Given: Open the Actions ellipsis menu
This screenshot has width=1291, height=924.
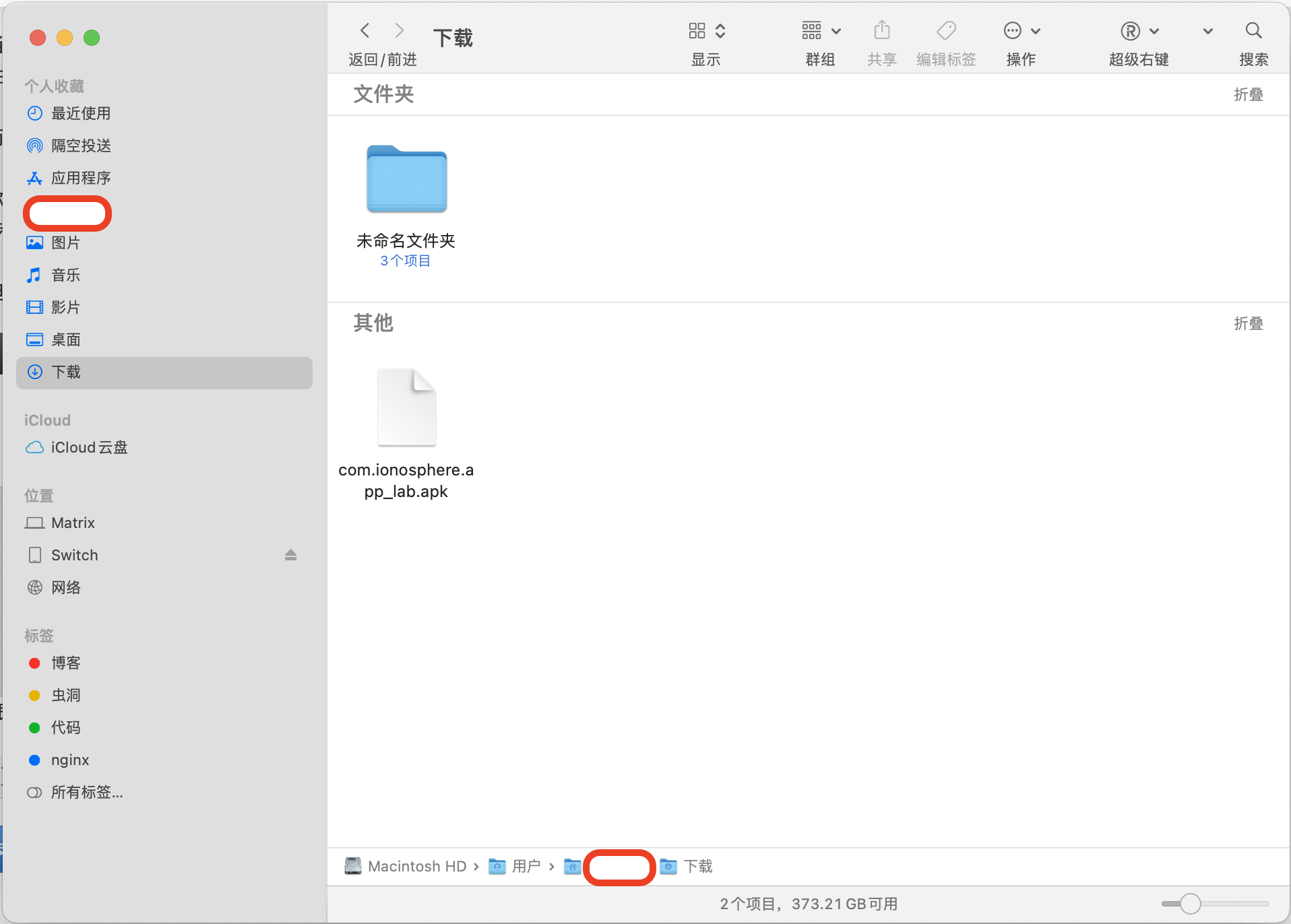Looking at the screenshot, I should pos(1021,30).
